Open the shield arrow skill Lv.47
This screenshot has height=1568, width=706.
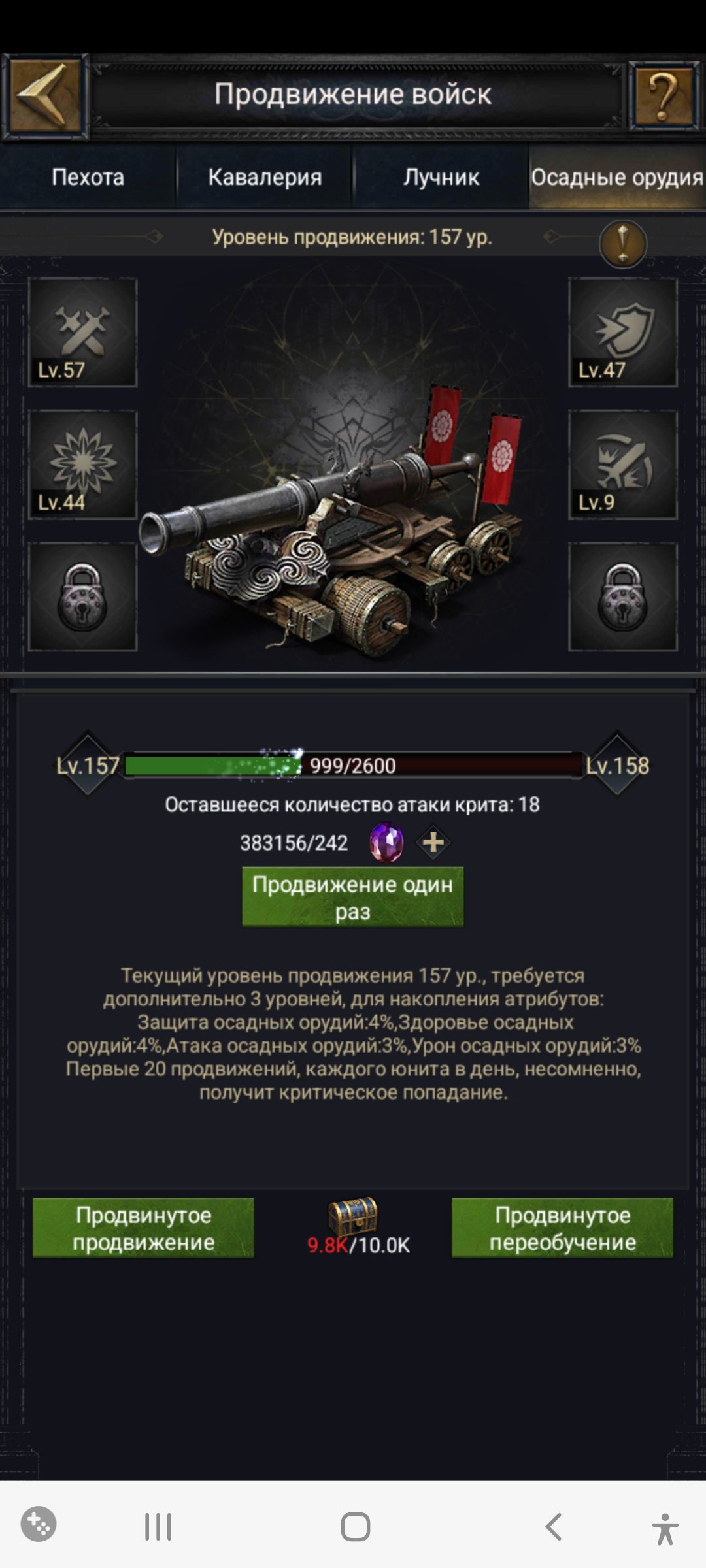623,333
